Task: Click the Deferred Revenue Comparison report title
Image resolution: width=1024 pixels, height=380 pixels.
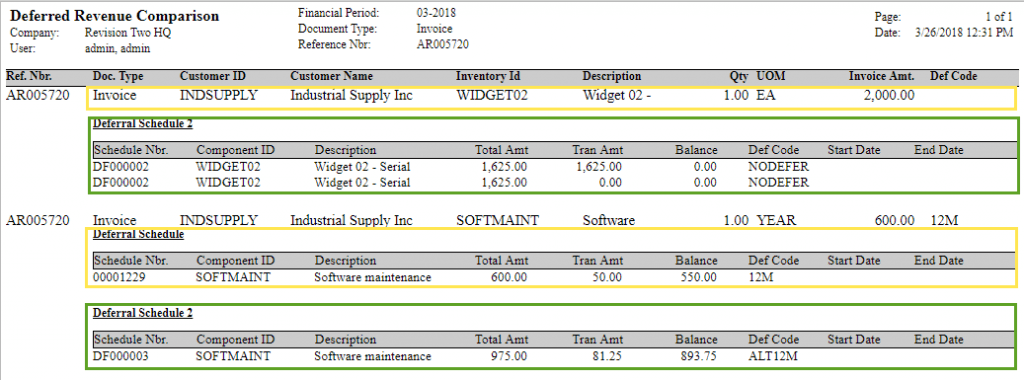Action: [114, 16]
